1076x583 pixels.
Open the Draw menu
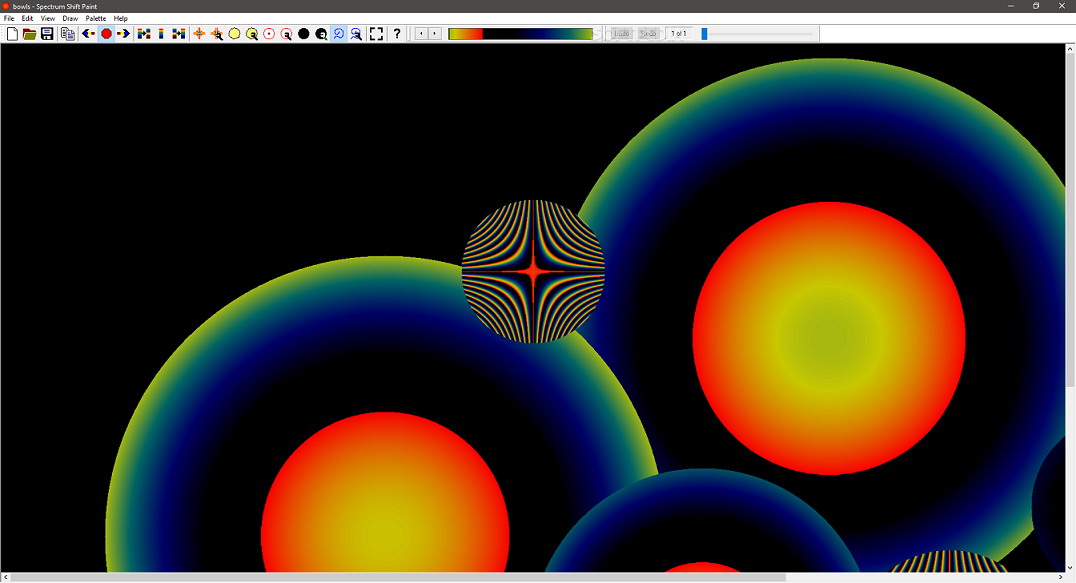click(70, 19)
